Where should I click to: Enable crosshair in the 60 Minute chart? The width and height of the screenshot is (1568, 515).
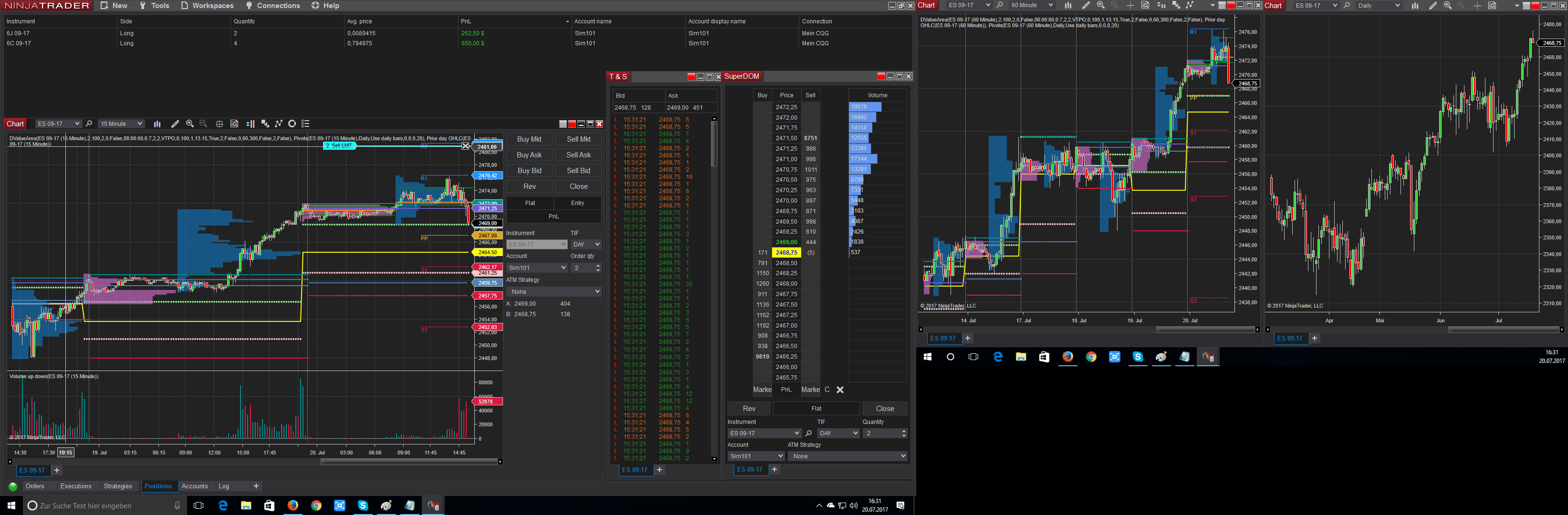pos(1130,5)
